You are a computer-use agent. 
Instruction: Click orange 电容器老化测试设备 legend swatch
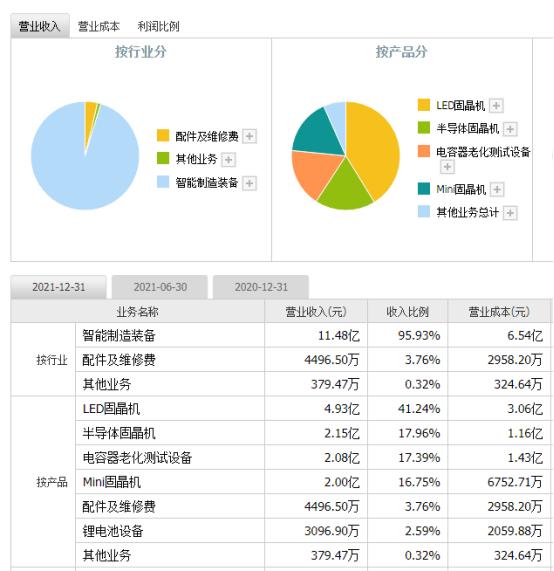click(424, 151)
